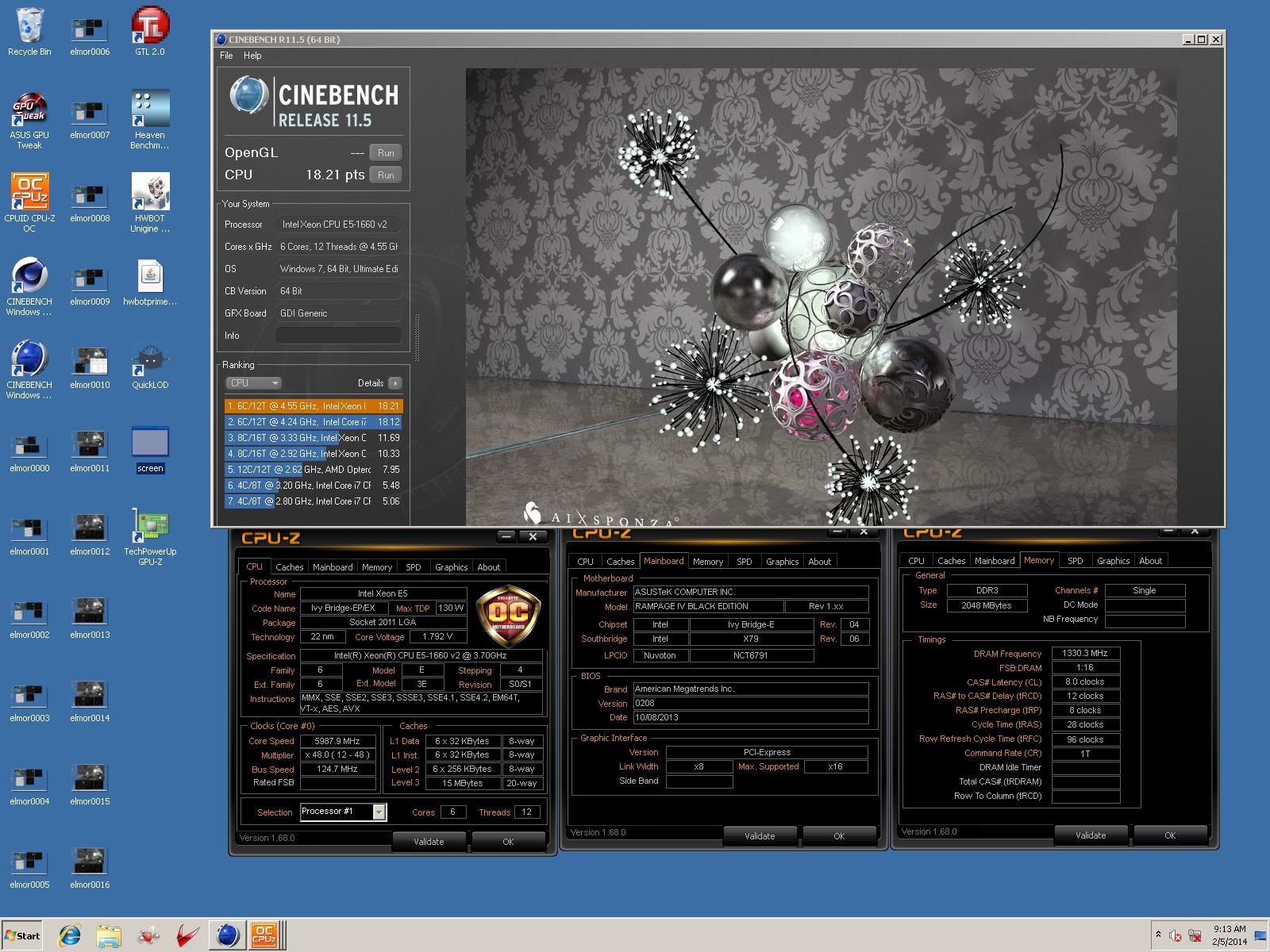Select ranking entry 4C/8T @ 2.80 GHz
1270x952 pixels.
point(314,501)
